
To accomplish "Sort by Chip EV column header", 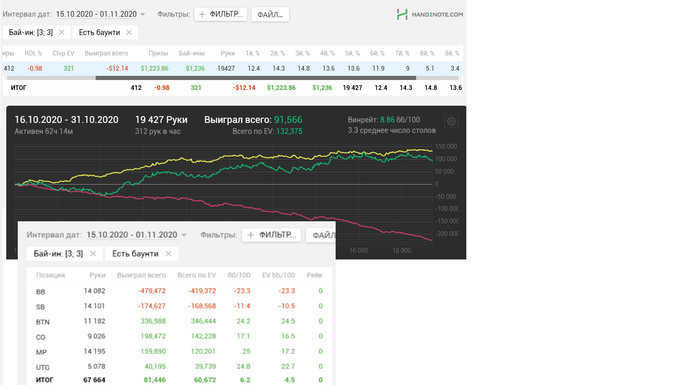I will pyautogui.click(x=63, y=53).
